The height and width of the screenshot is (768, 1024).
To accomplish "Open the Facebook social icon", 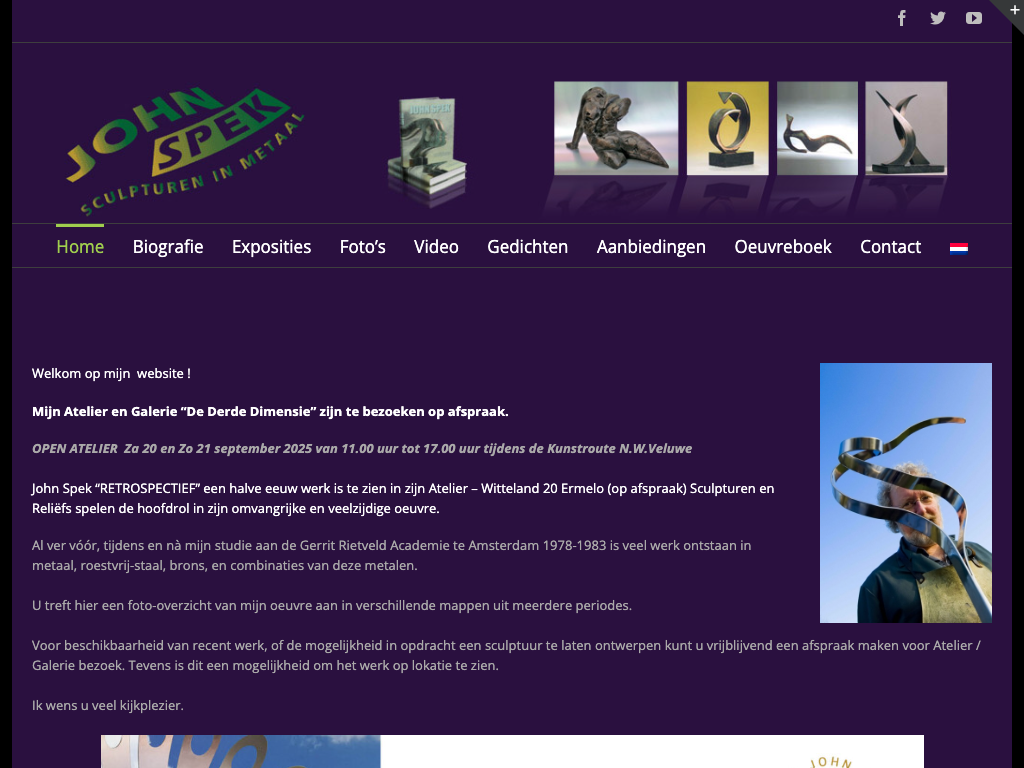I will coord(901,18).
